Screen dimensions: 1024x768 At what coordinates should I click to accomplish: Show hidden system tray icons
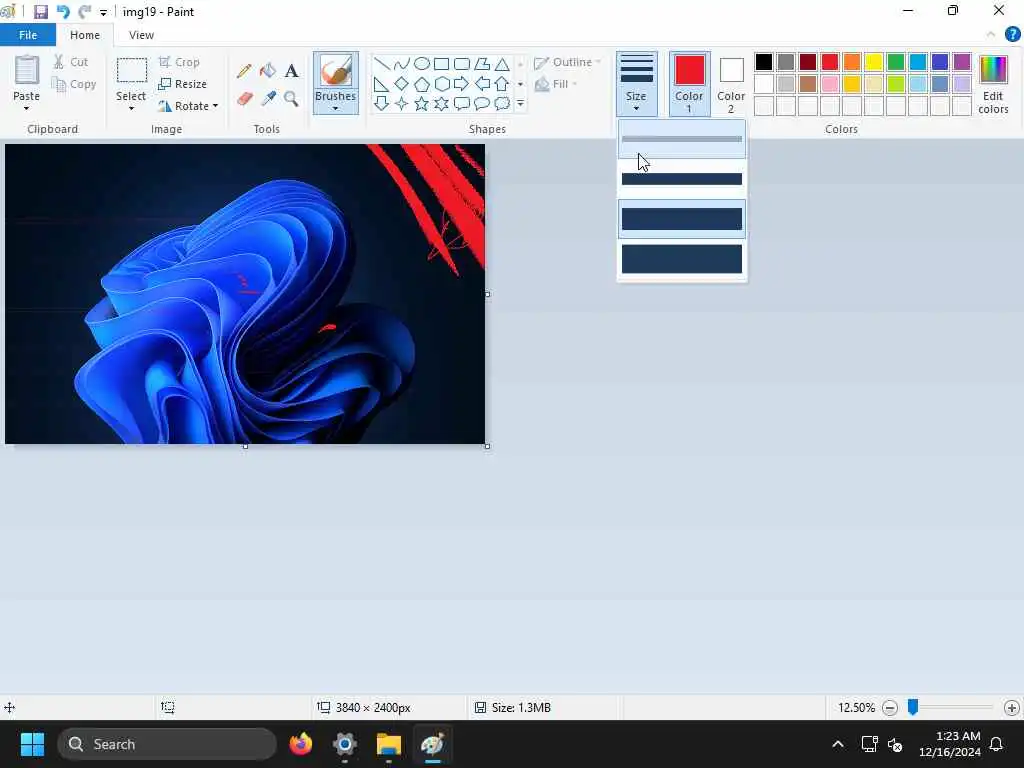point(838,744)
